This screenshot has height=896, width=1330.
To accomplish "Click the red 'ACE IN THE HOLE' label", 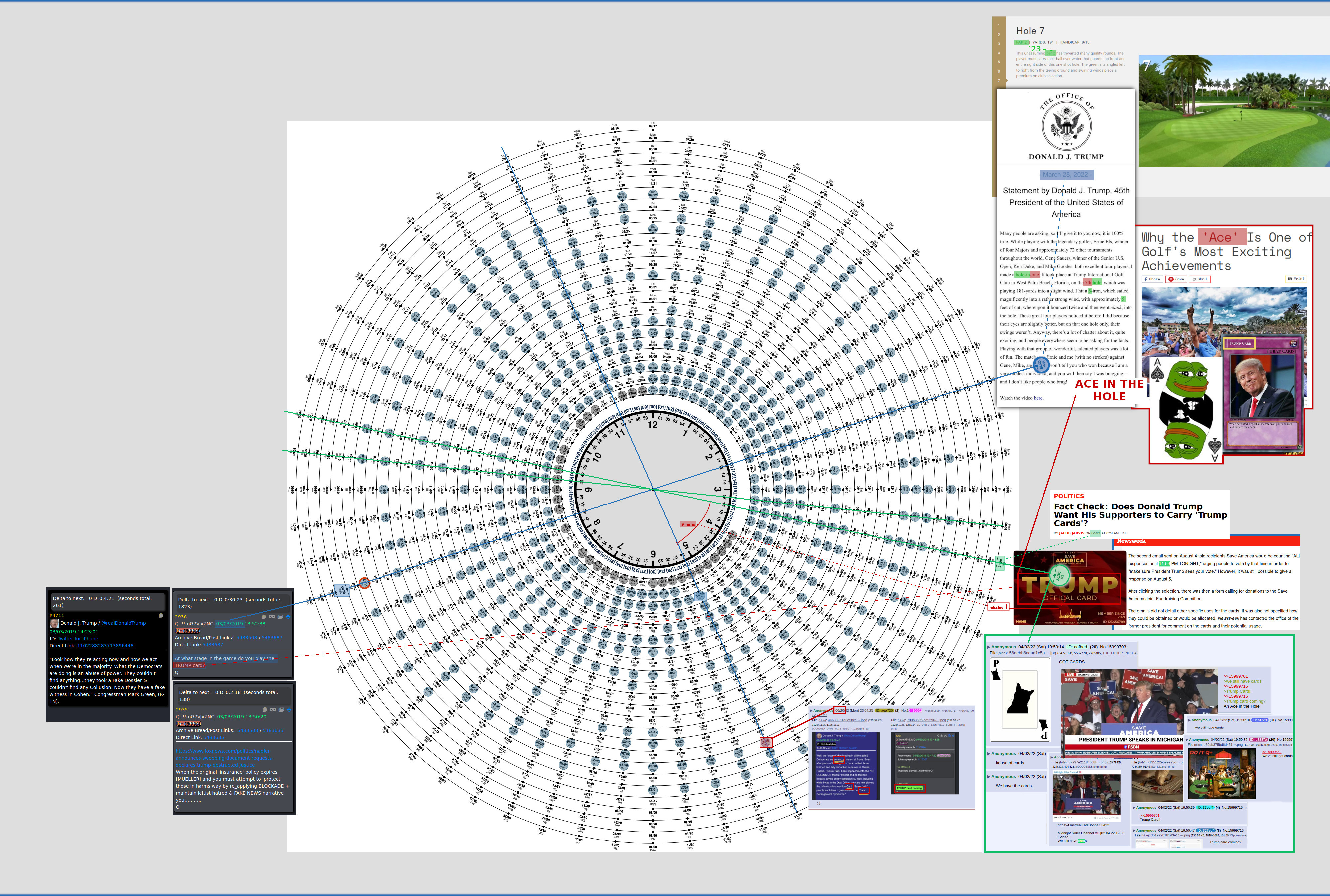I will pos(1109,390).
